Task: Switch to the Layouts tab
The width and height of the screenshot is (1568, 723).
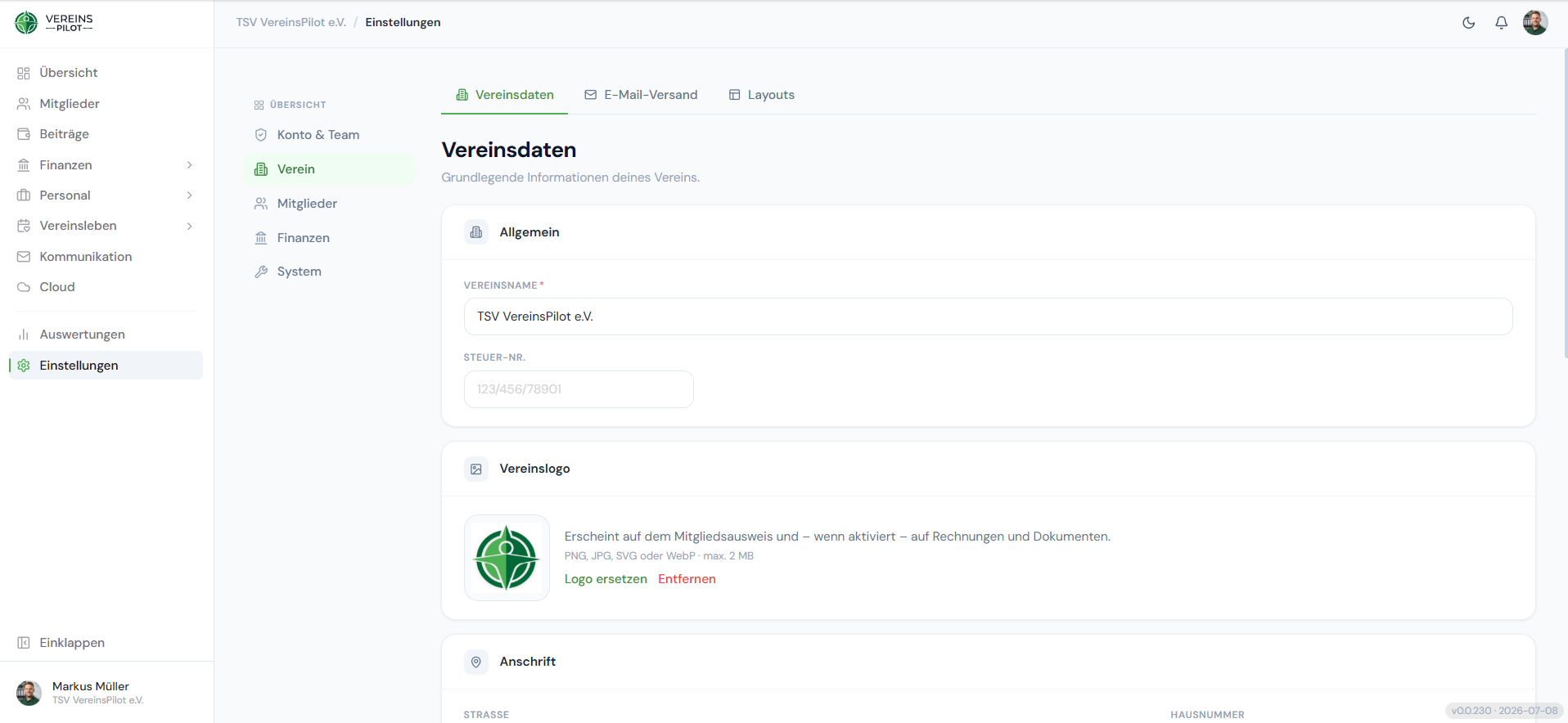Action: 762,95
